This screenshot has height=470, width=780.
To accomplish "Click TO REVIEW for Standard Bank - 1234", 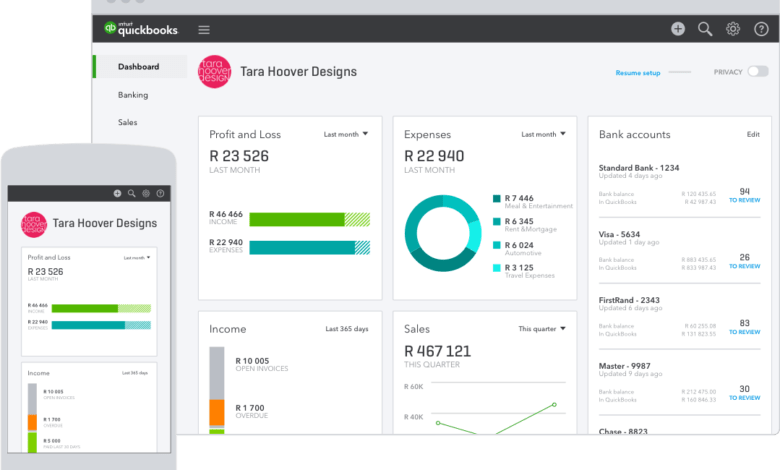I will point(745,200).
